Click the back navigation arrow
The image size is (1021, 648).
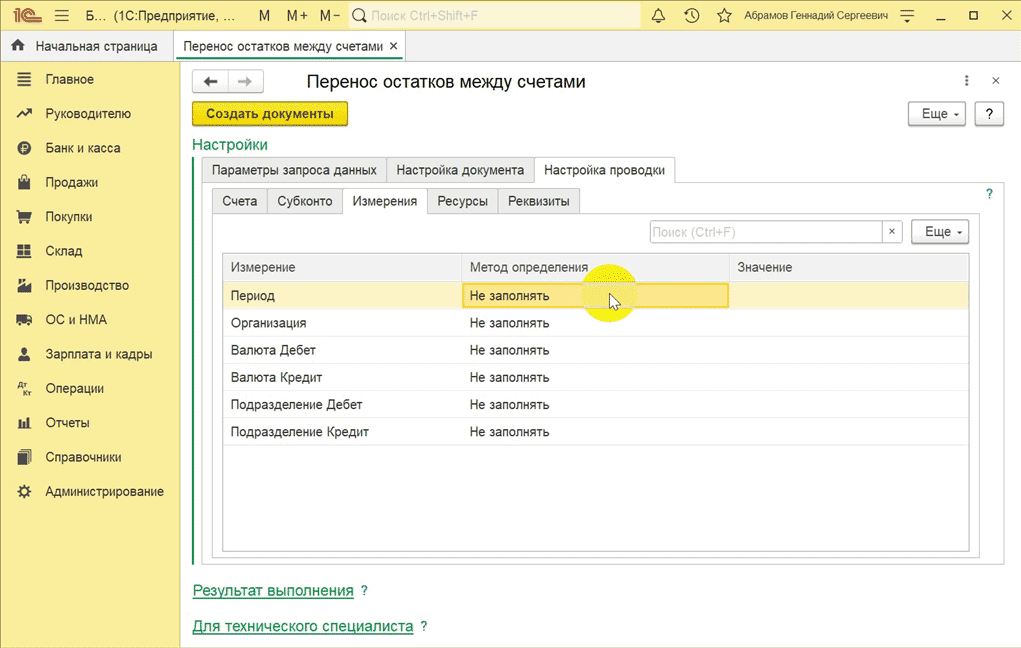click(210, 82)
